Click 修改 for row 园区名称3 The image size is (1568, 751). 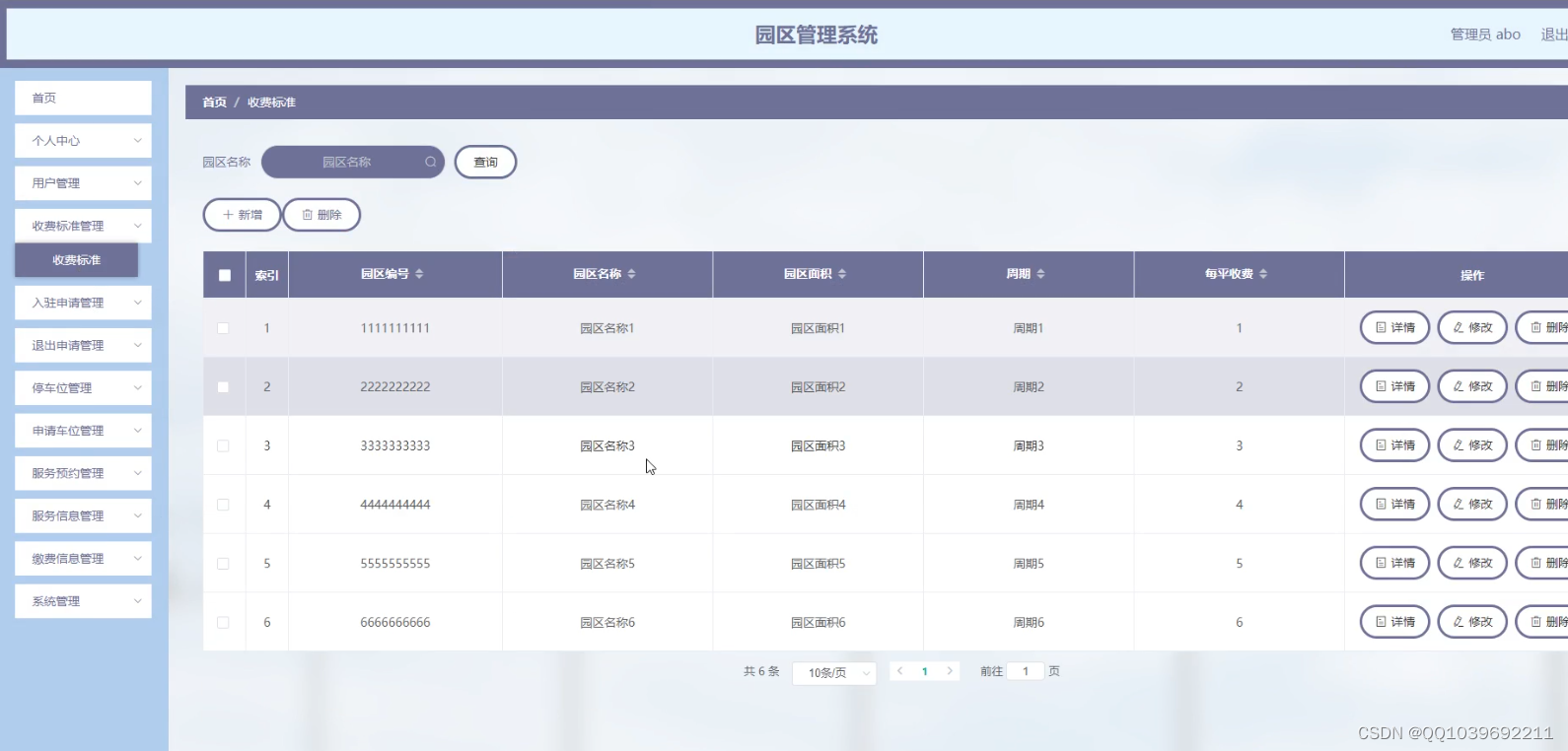coord(1472,445)
